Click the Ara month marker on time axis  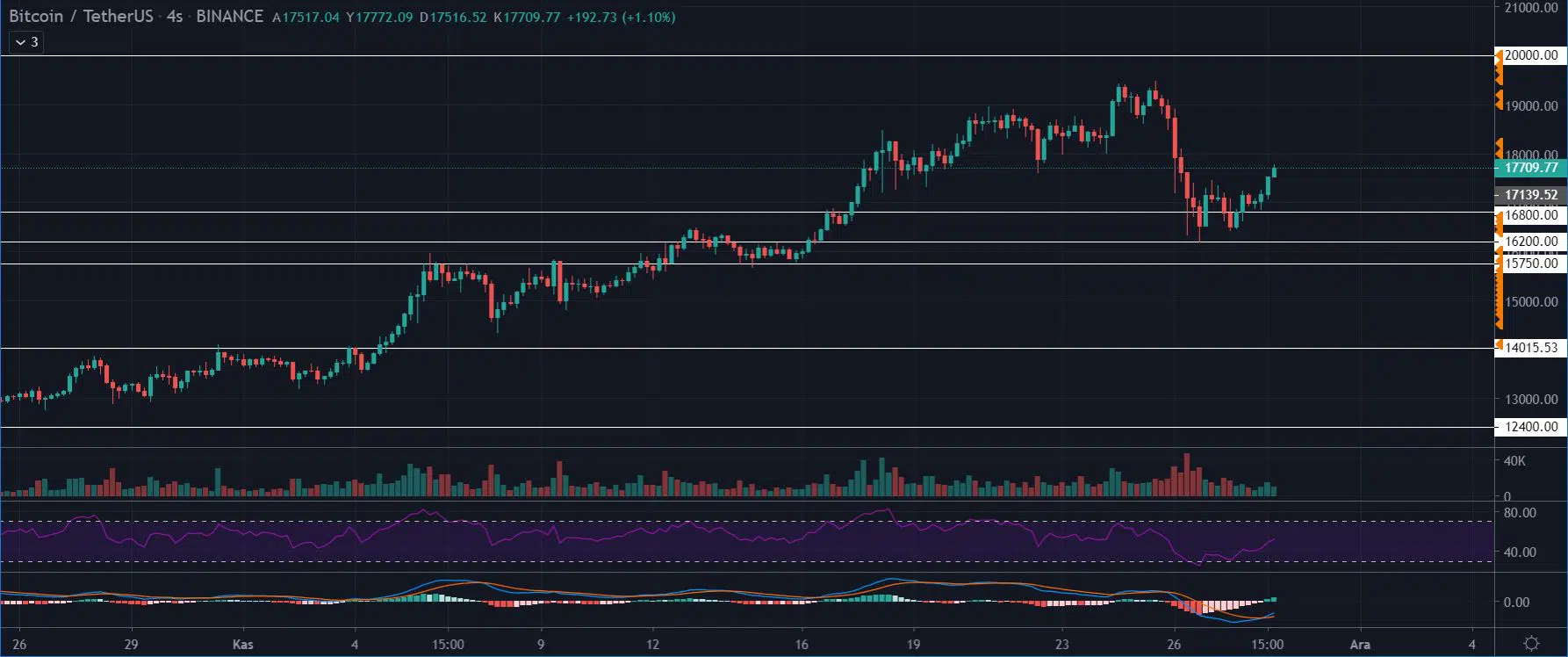coord(1359,645)
